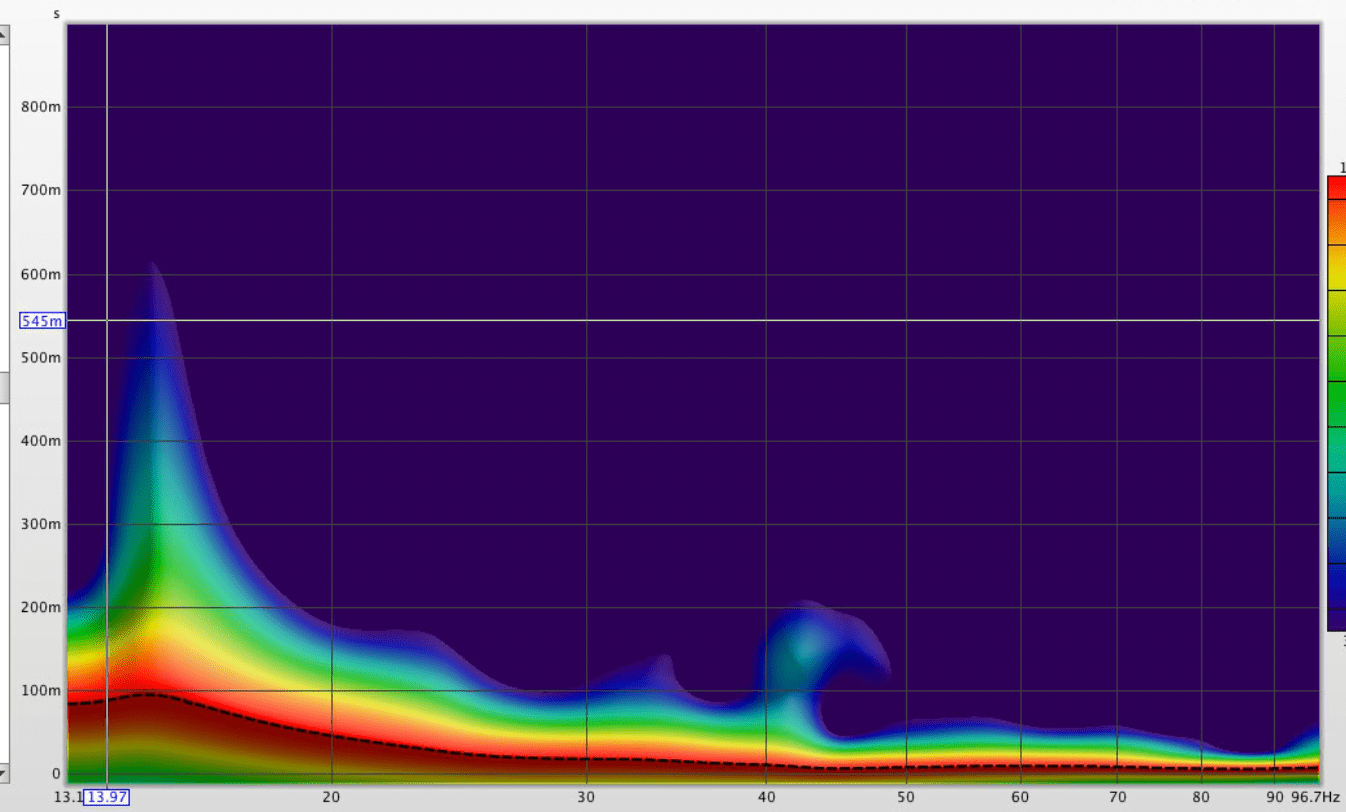
Task: Click the vertical scrollbar thumb handle
Action: click(x=4, y=387)
